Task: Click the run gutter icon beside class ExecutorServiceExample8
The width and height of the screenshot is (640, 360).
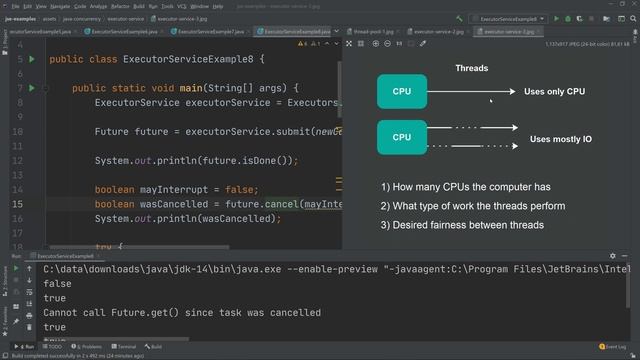Action: click(32, 59)
